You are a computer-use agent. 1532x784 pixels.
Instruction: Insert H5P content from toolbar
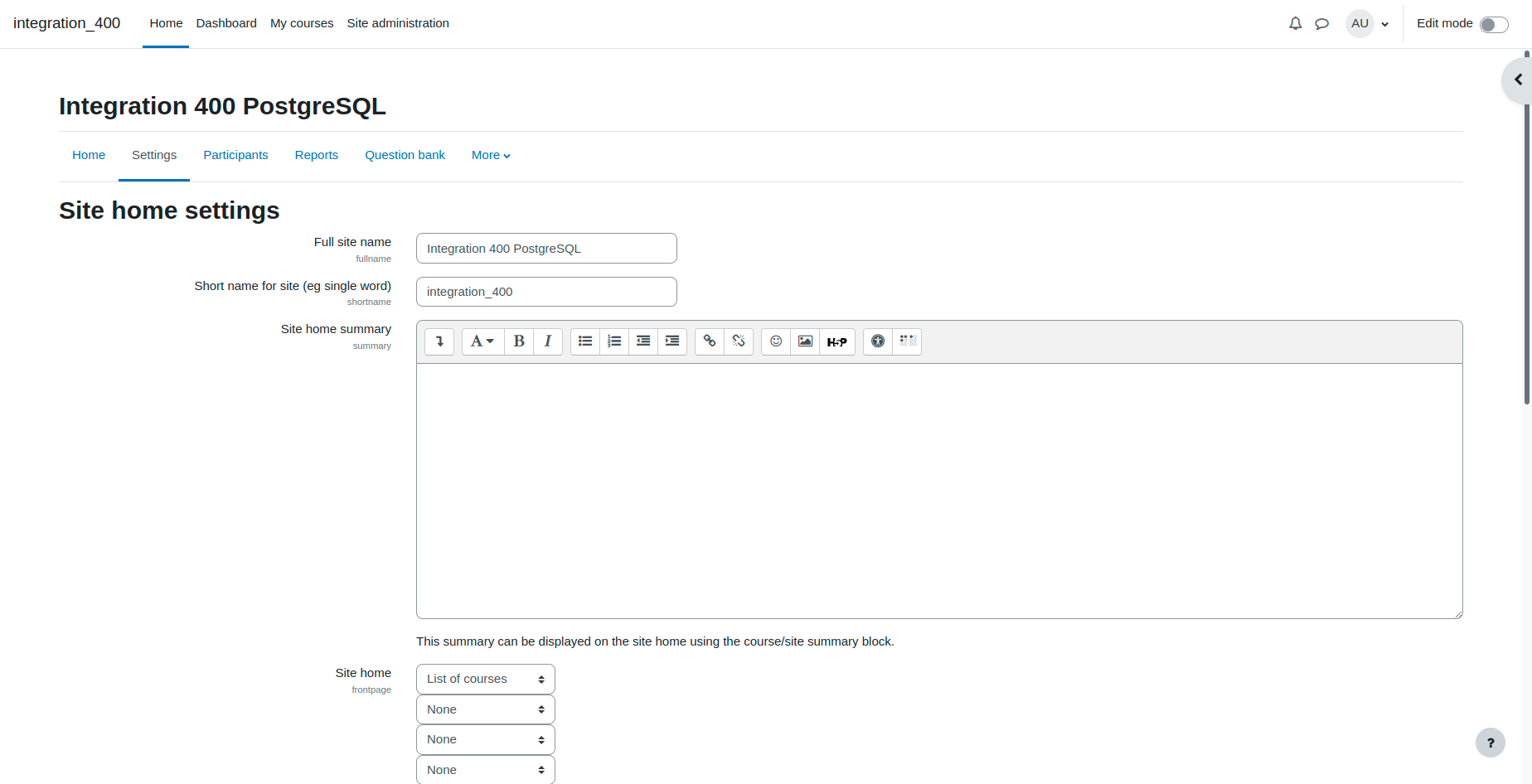click(837, 341)
